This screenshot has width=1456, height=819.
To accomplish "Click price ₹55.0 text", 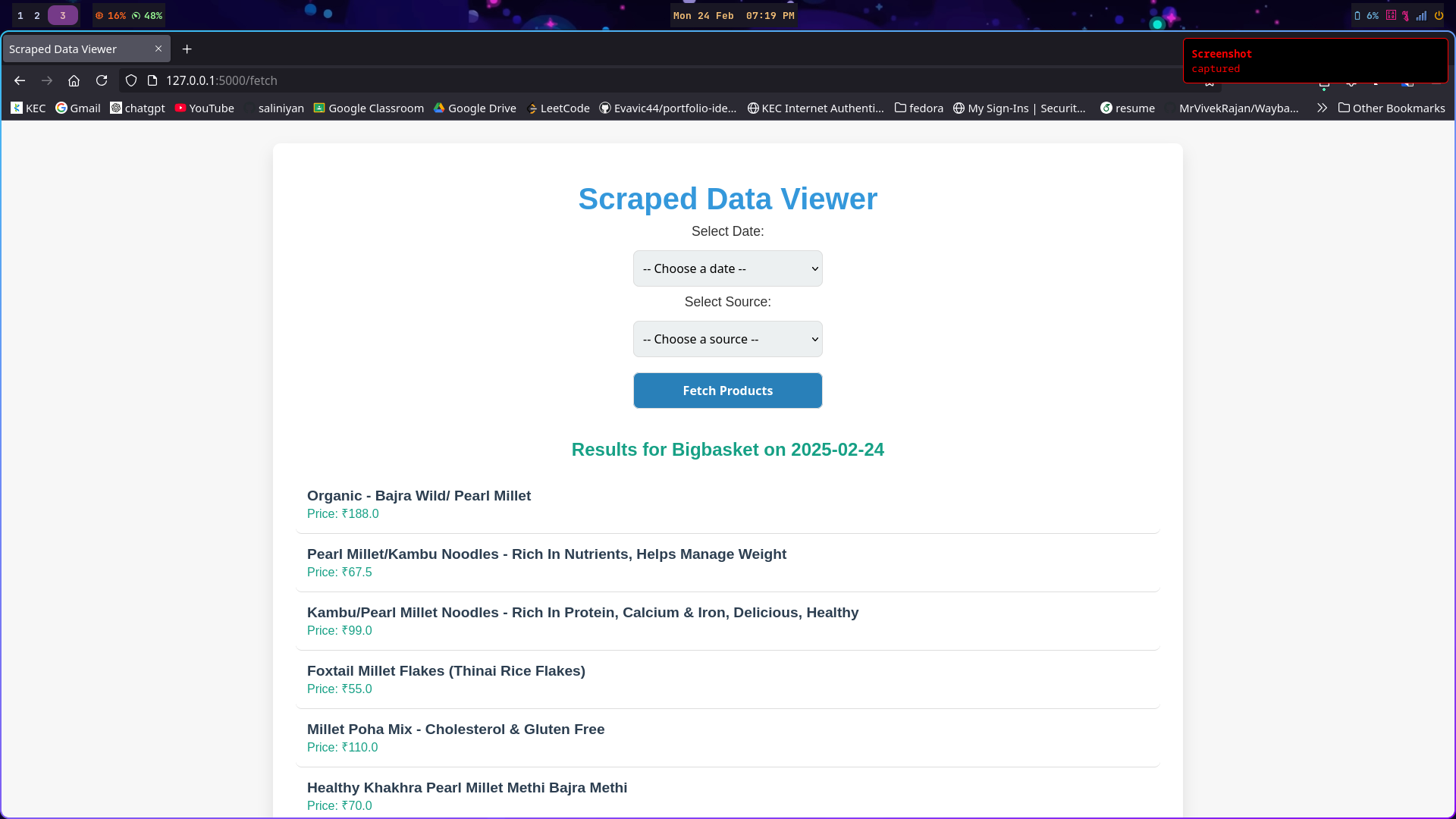I will tap(340, 689).
